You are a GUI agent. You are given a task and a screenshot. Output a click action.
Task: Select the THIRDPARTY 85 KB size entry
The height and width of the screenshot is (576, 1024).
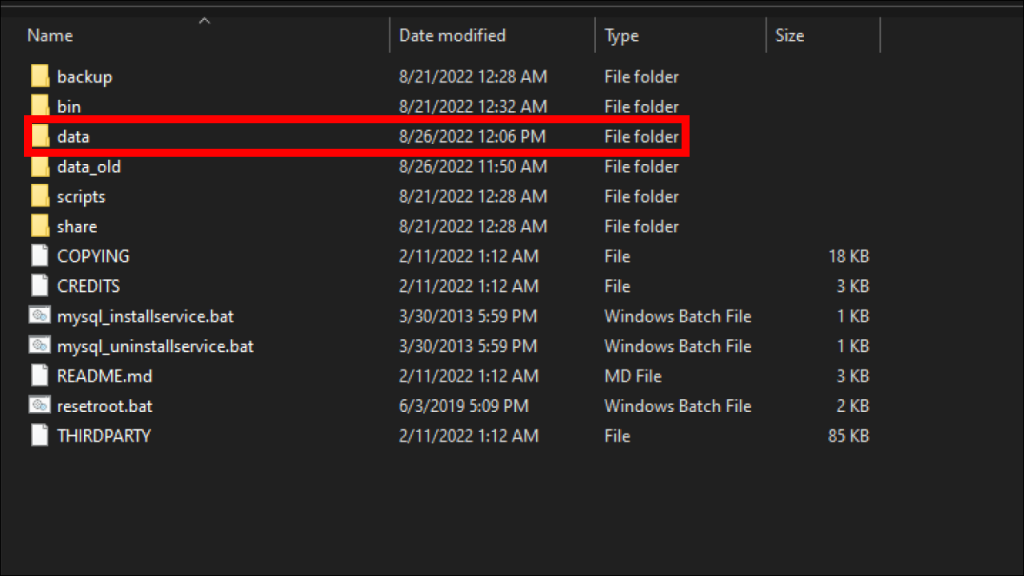click(x=848, y=436)
